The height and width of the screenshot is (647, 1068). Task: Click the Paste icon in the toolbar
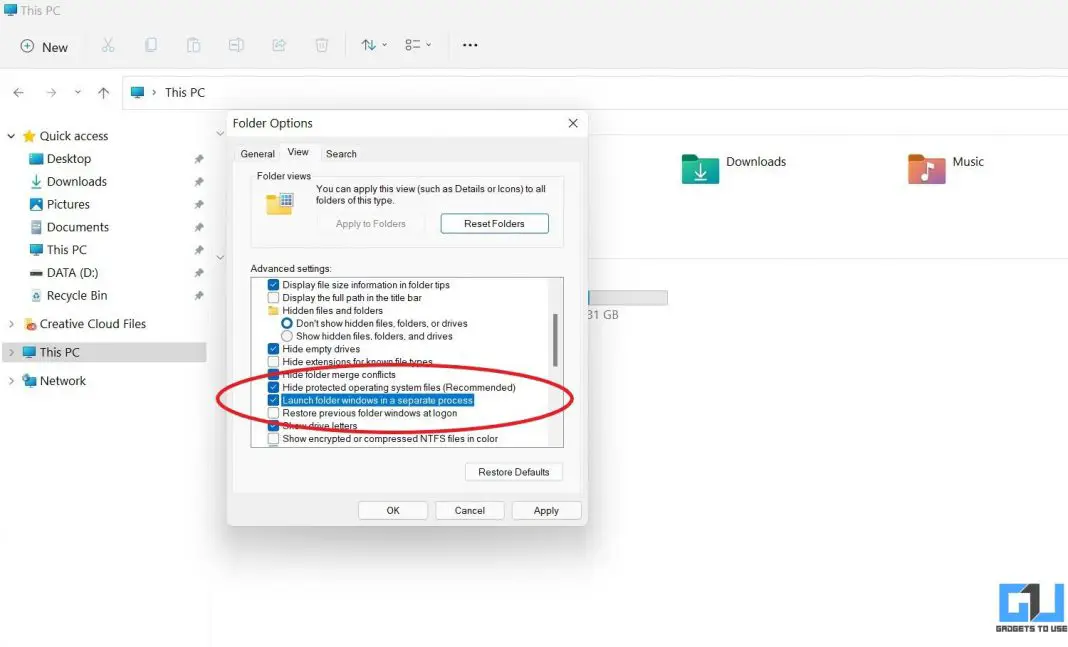point(193,44)
